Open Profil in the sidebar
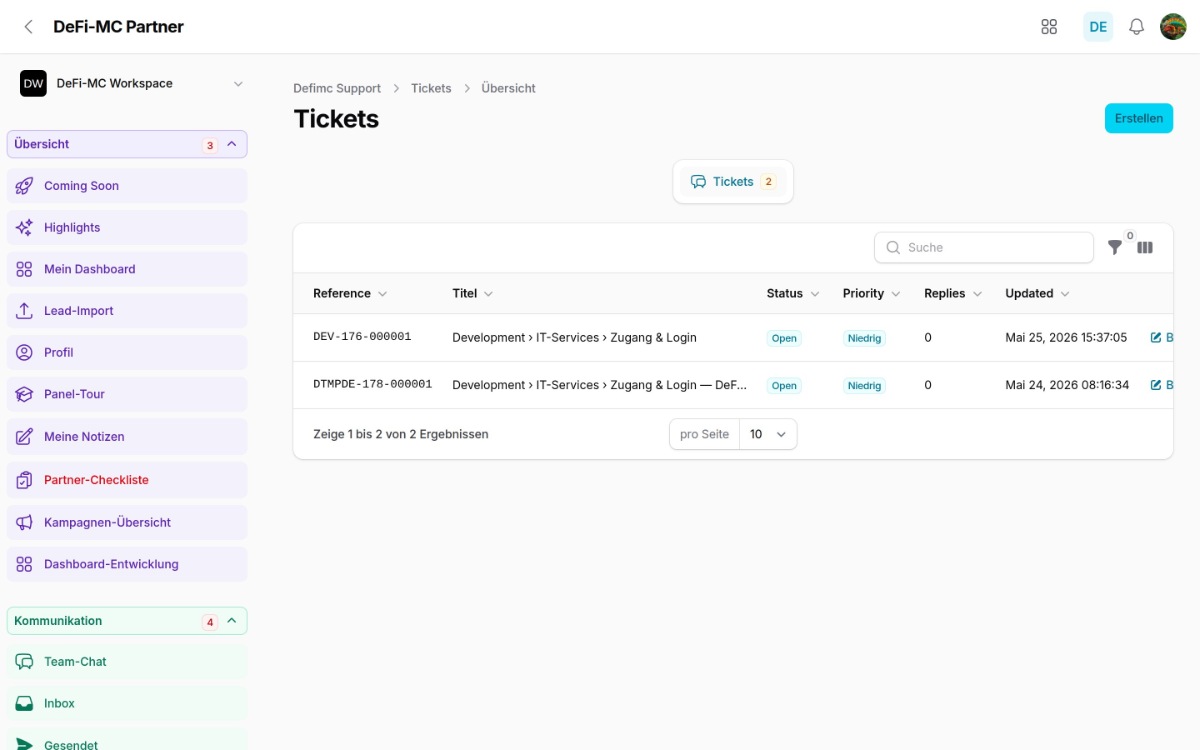Screen dimensions: 1200x750 coord(127,353)
